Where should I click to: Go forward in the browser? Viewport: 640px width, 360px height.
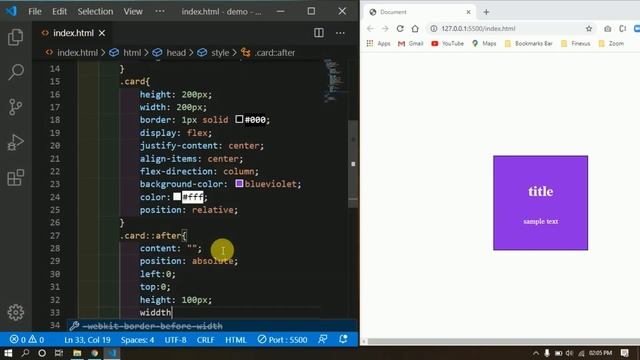[x=385, y=29]
